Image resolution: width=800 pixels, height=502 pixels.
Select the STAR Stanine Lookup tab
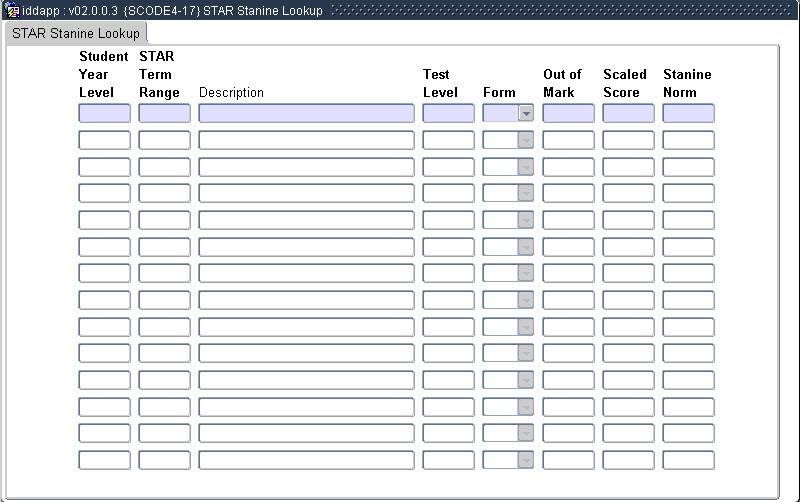pyautogui.click(x=76, y=33)
